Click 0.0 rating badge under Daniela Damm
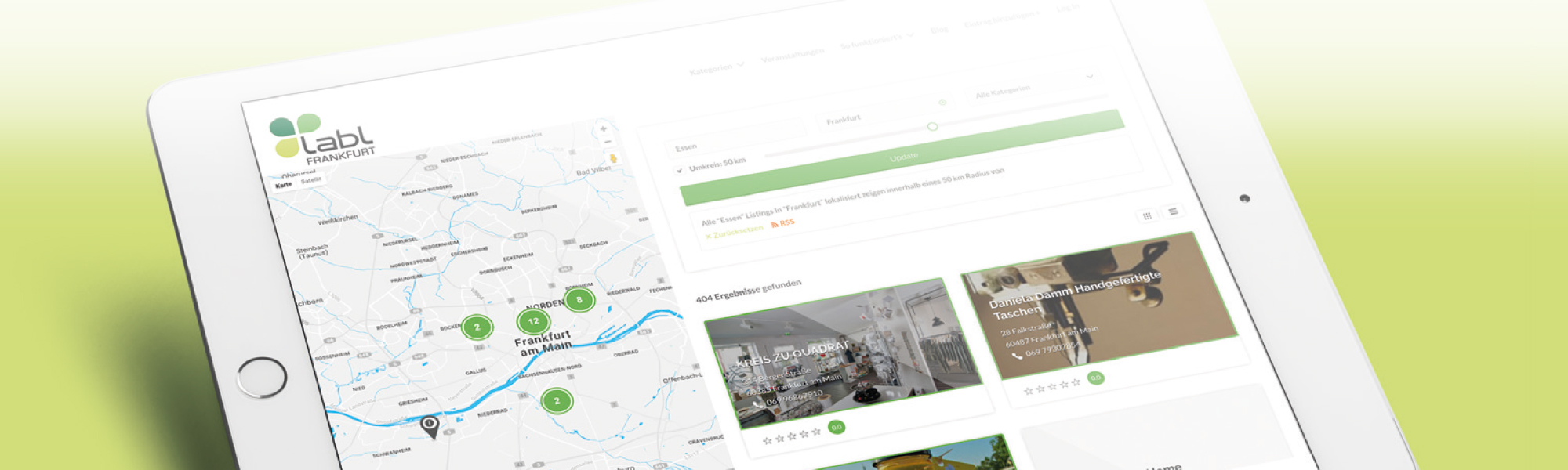The width and height of the screenshot is (1568, 470). [1096, 378]
